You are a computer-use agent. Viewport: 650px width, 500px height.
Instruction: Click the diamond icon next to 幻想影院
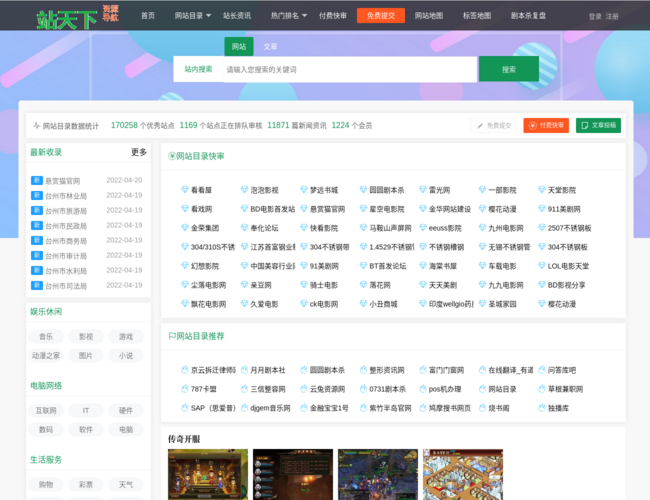185,265
